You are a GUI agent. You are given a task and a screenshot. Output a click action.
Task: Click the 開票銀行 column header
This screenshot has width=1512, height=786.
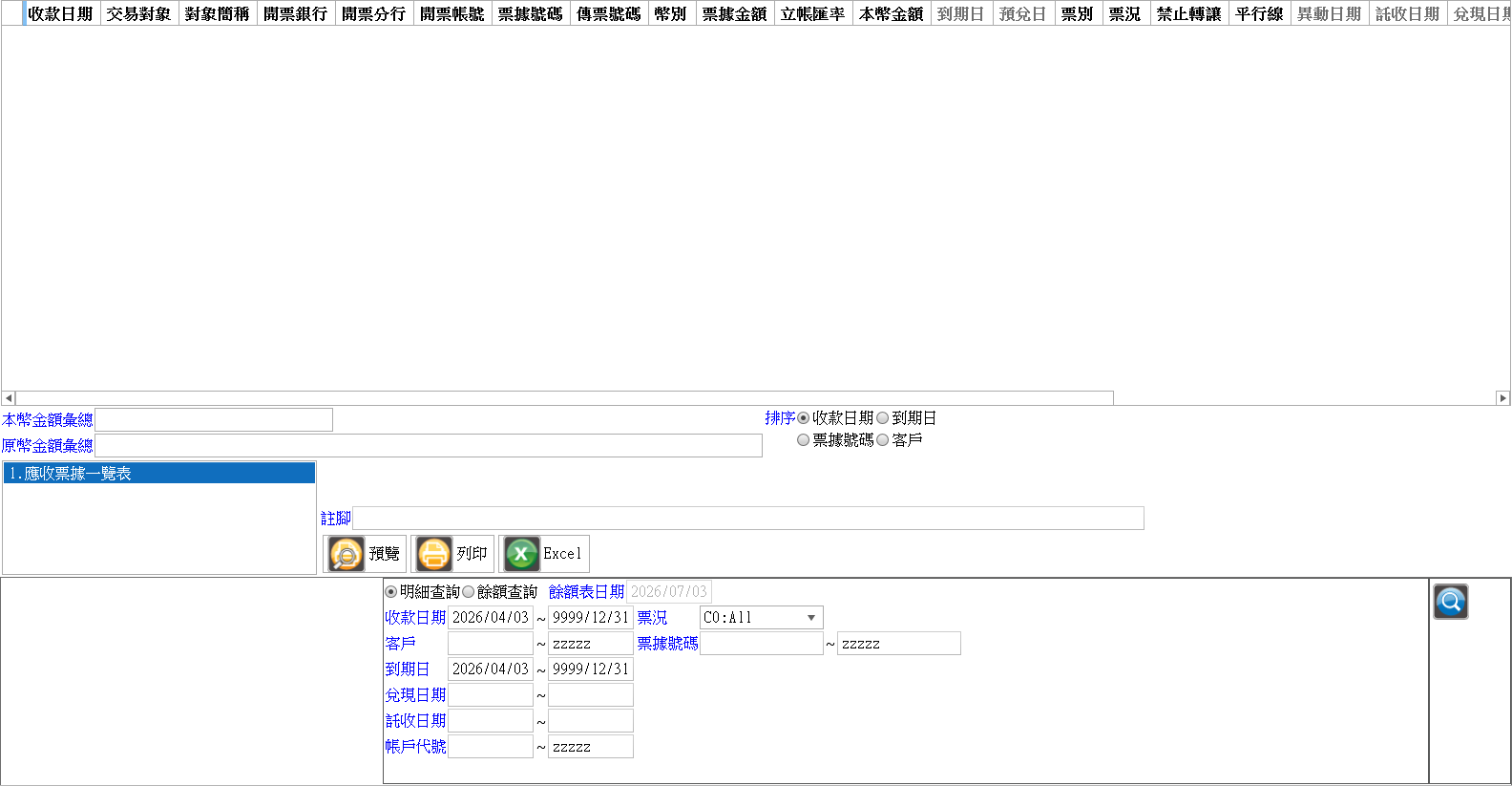point(296,13)
